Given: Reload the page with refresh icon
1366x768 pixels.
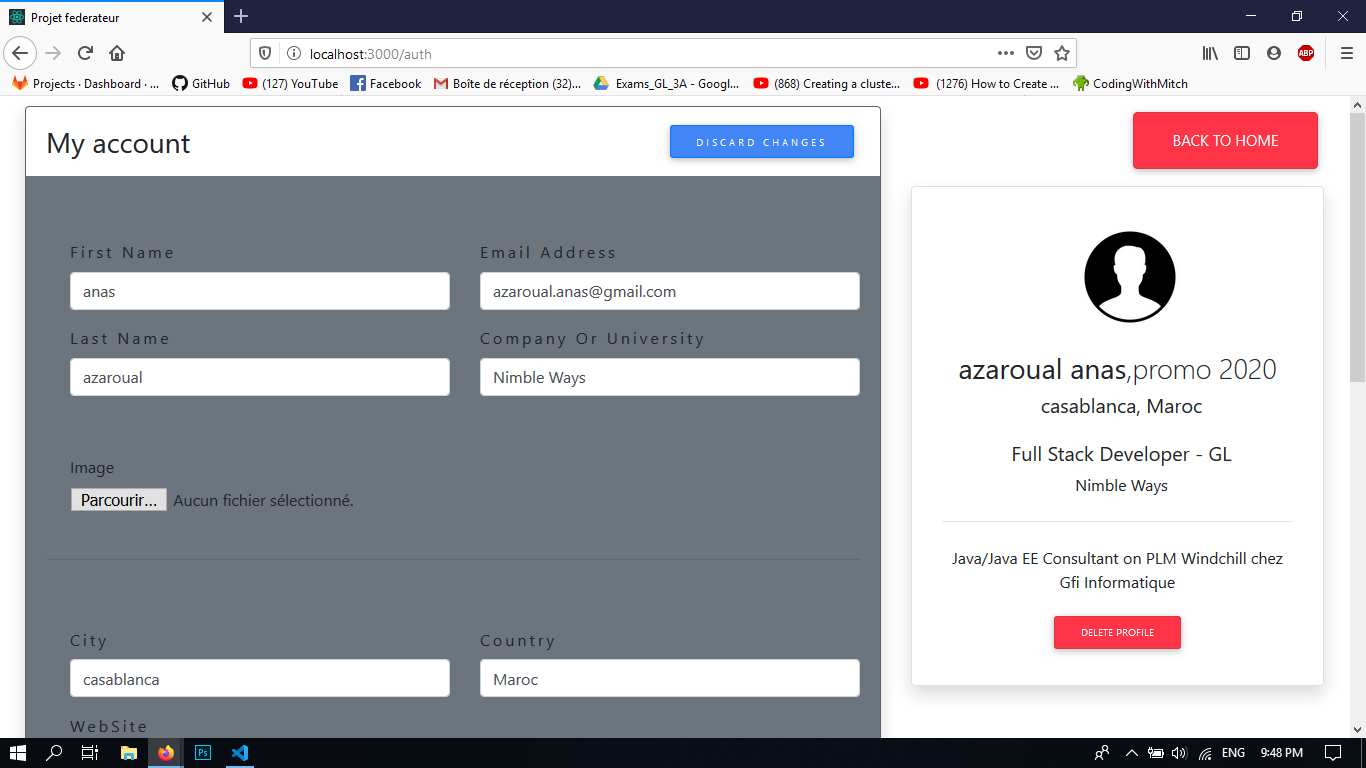Looking at the screenshot, I should [86, 53].
